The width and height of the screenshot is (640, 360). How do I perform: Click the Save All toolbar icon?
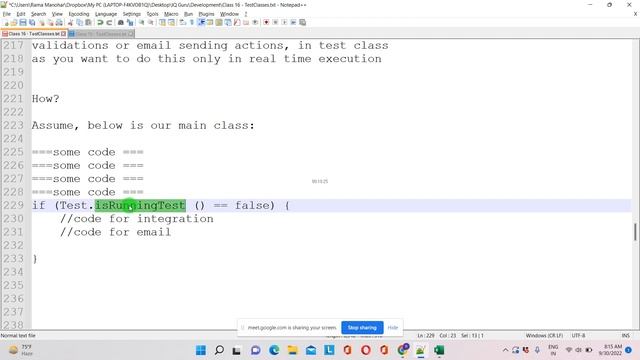[x=32, y=22]
